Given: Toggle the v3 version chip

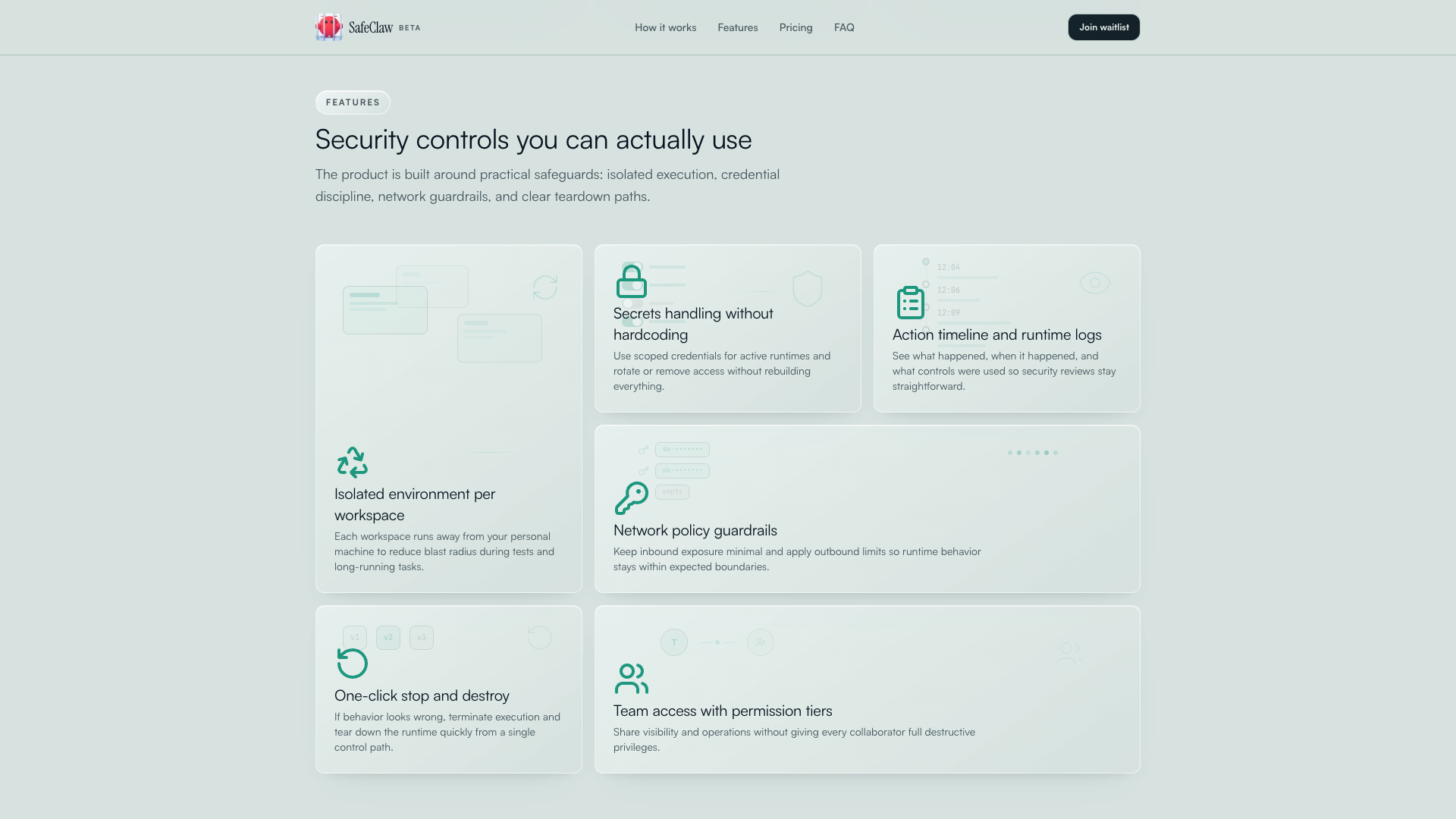Looking at the screenshot, I should coord(422,637).
